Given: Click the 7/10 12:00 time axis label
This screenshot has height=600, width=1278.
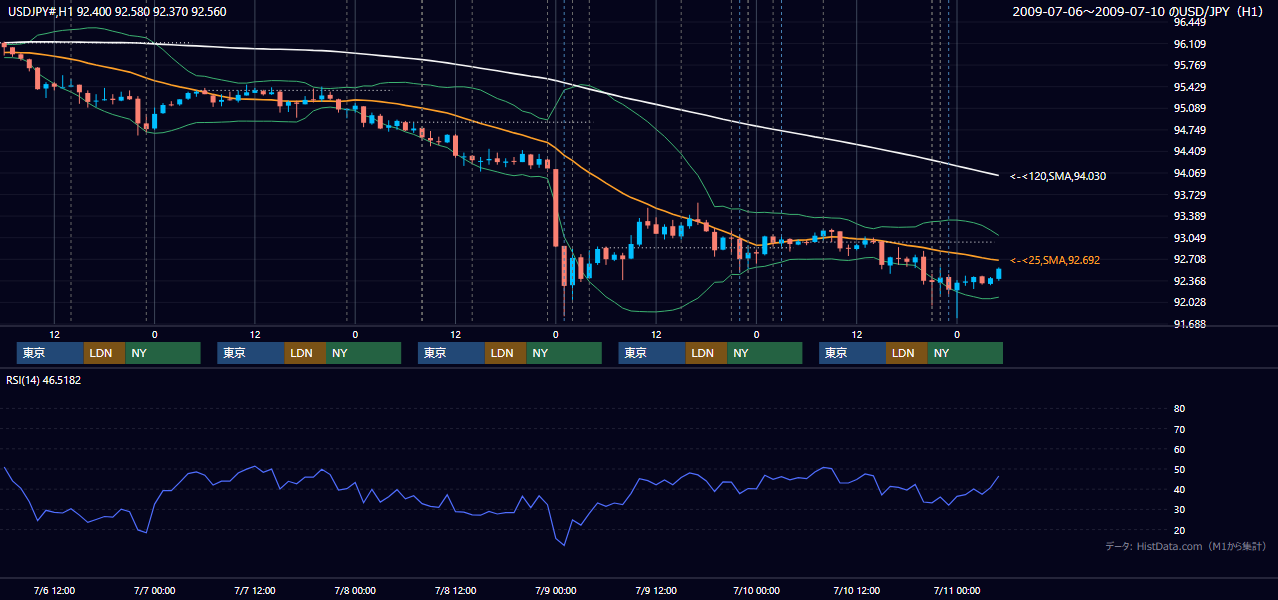Looking at the screenshot, I should [x=856, y=590].
